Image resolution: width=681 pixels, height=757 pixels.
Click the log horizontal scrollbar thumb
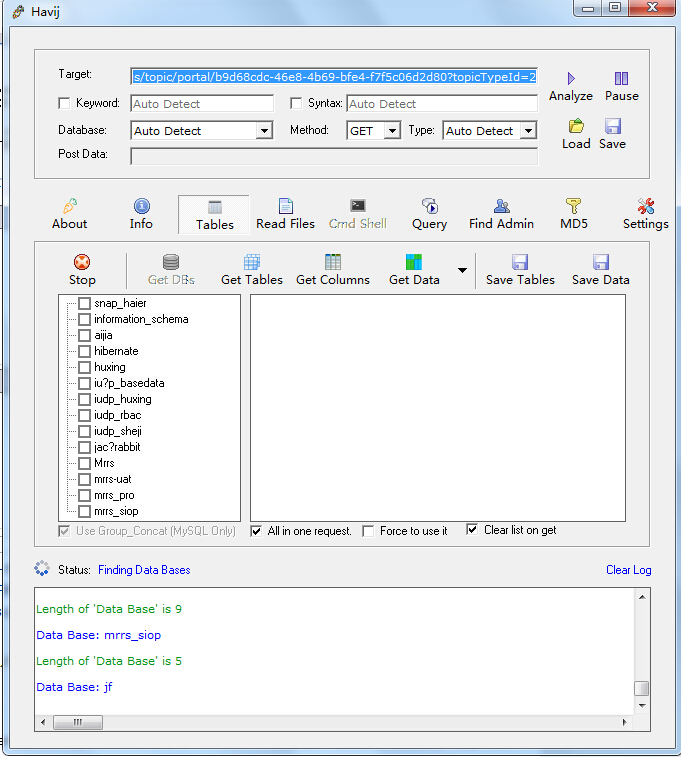tap(78, 722)
